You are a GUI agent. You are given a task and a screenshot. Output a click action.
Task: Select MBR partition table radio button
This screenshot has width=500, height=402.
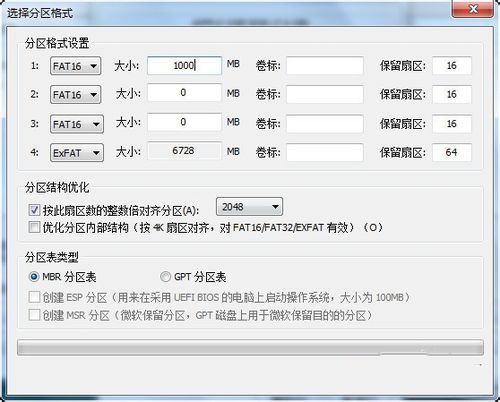tap(34, 277)
